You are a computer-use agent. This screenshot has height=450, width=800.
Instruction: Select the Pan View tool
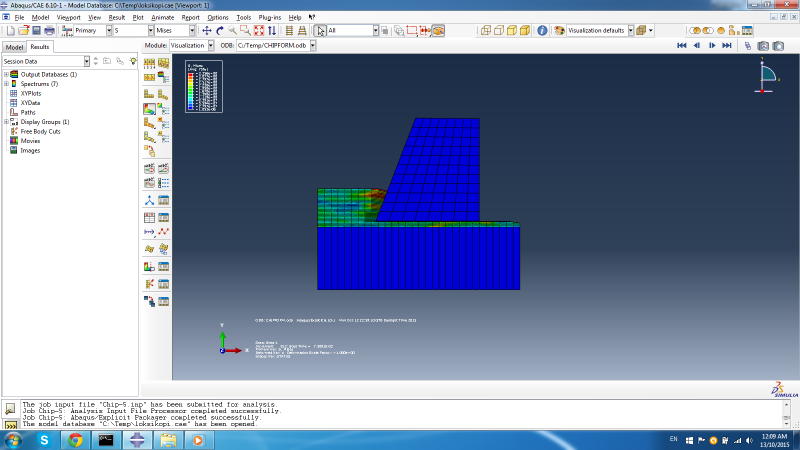[207, 31]
